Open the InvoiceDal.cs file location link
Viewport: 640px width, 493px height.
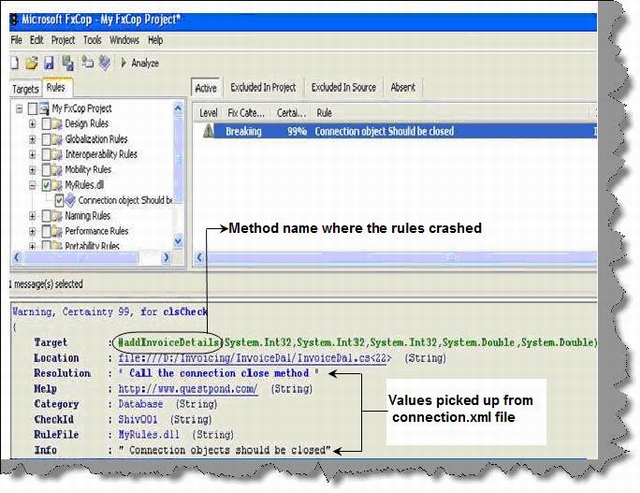coord(254,358)
